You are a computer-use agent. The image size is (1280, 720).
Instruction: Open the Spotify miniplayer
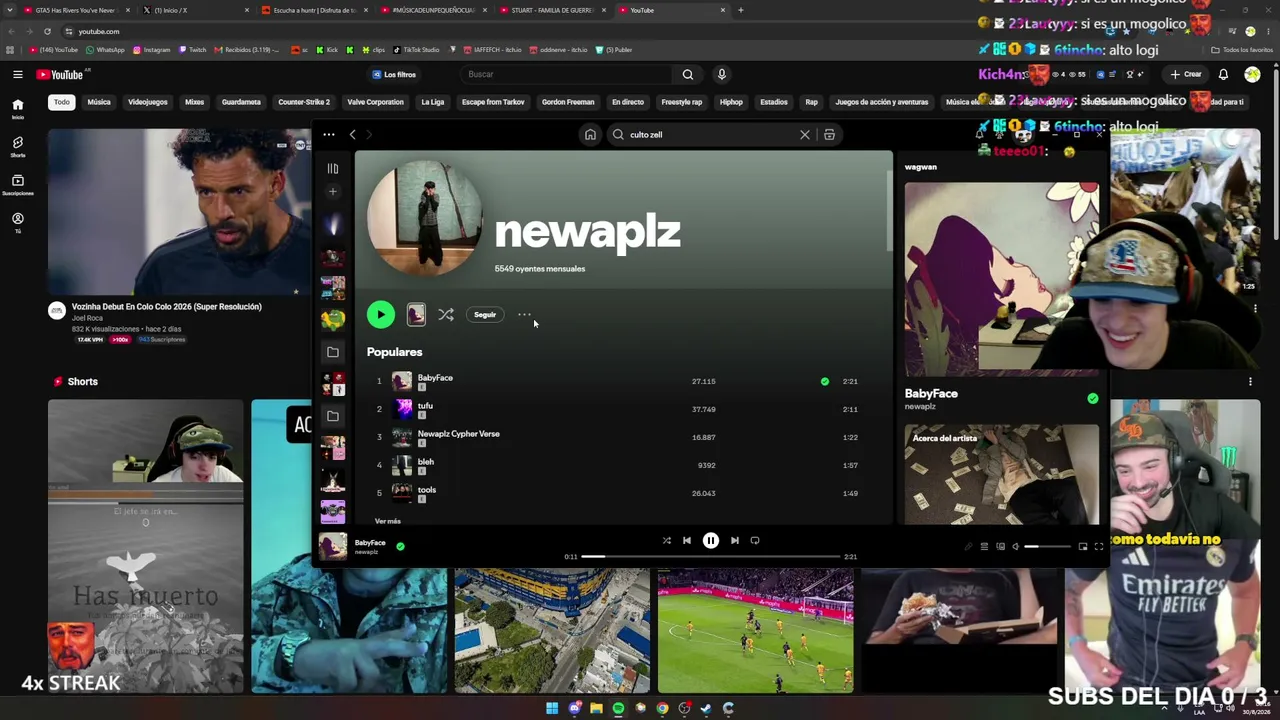(1083, 547)
